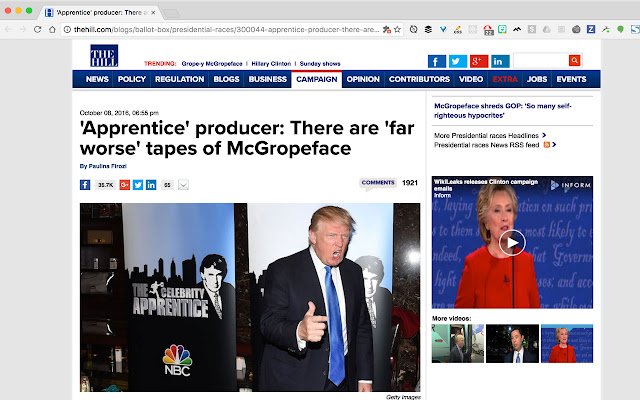Open the REGULATION menu
Viewport: 640px width, 400px height.
[180, 79]
